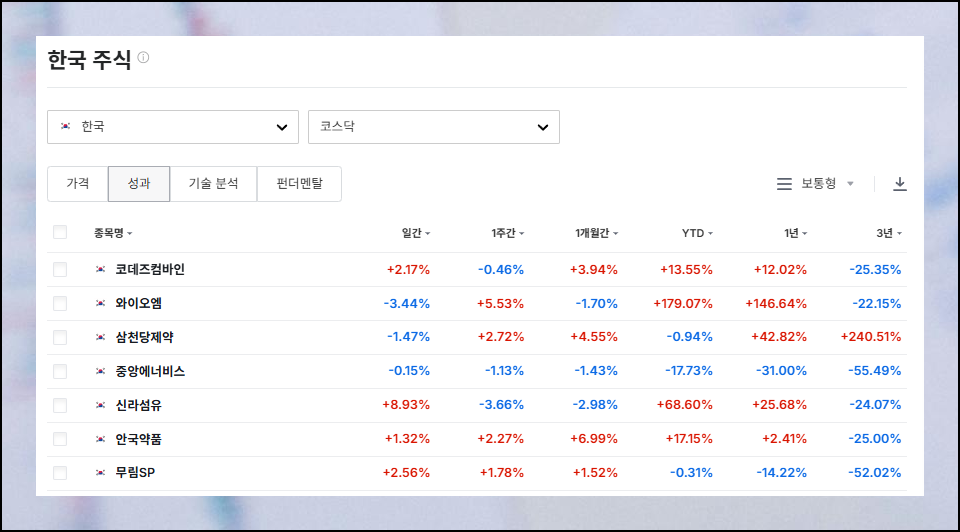Image resolution: width=960 pixels, height=532 pixels.
Task: Click the +68.60% YTD value
Action: tap(684, 405)
